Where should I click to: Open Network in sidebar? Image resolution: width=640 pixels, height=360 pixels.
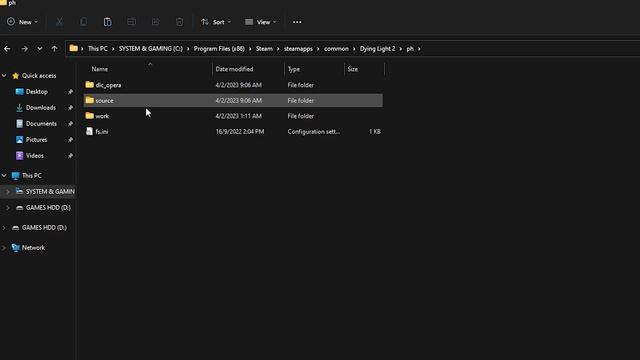coord(33,248)
